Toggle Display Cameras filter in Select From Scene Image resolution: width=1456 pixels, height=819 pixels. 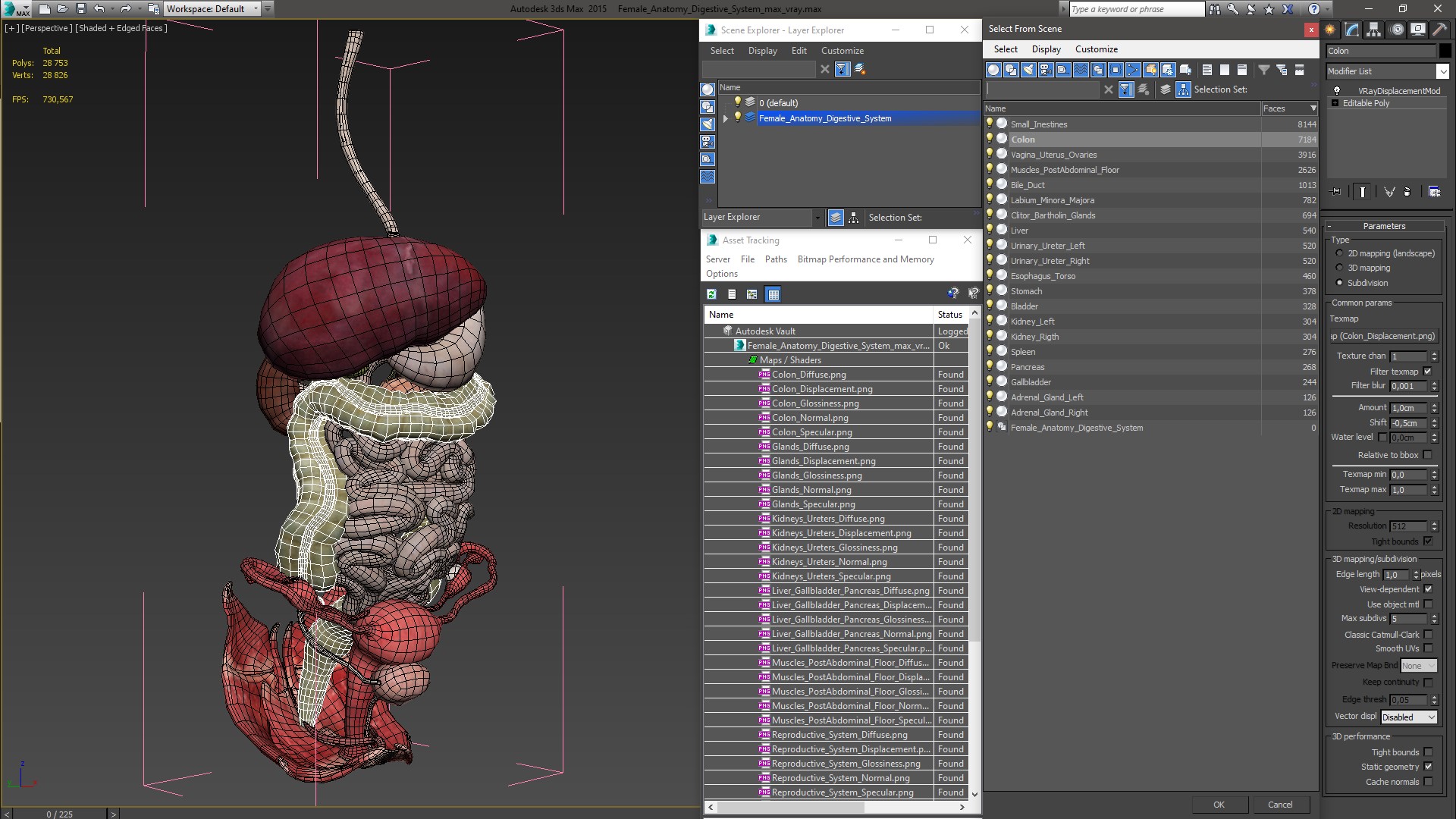tap(1046, 70)
